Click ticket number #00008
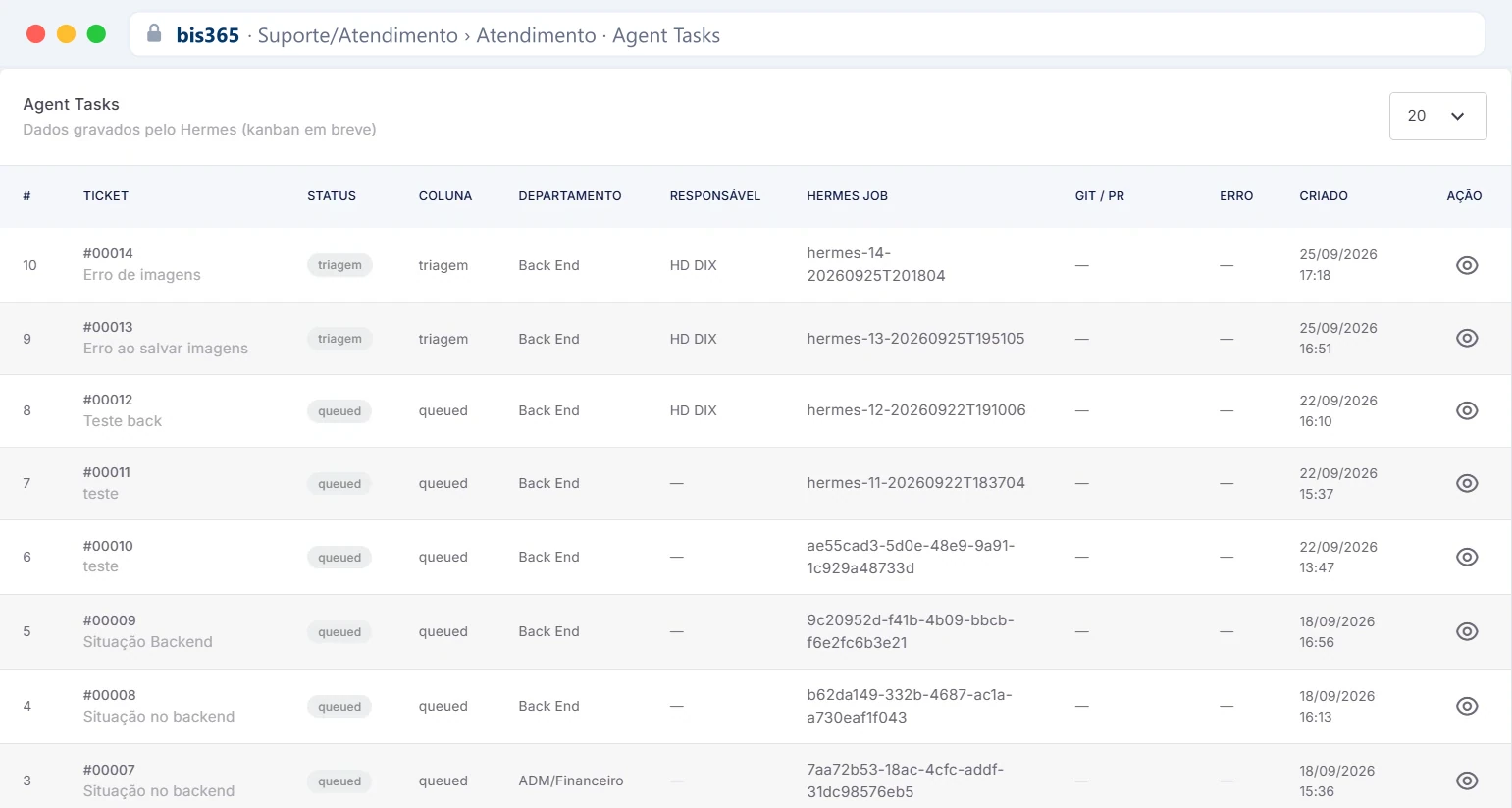The width and height of the screenshot is (1512, 808). tap(110, 695)
